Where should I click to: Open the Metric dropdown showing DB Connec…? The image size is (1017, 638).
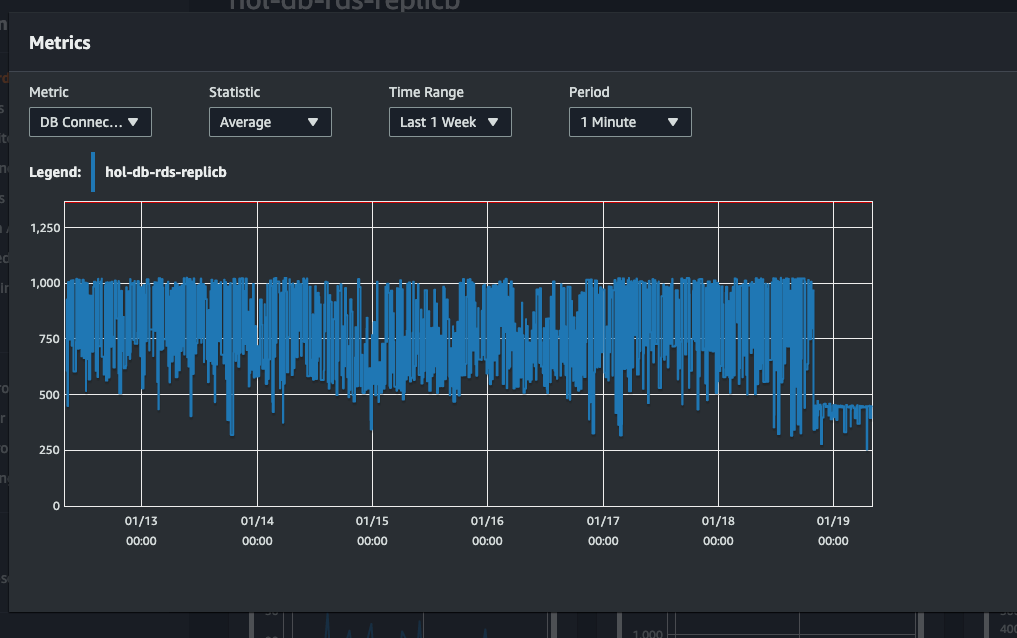90,122
